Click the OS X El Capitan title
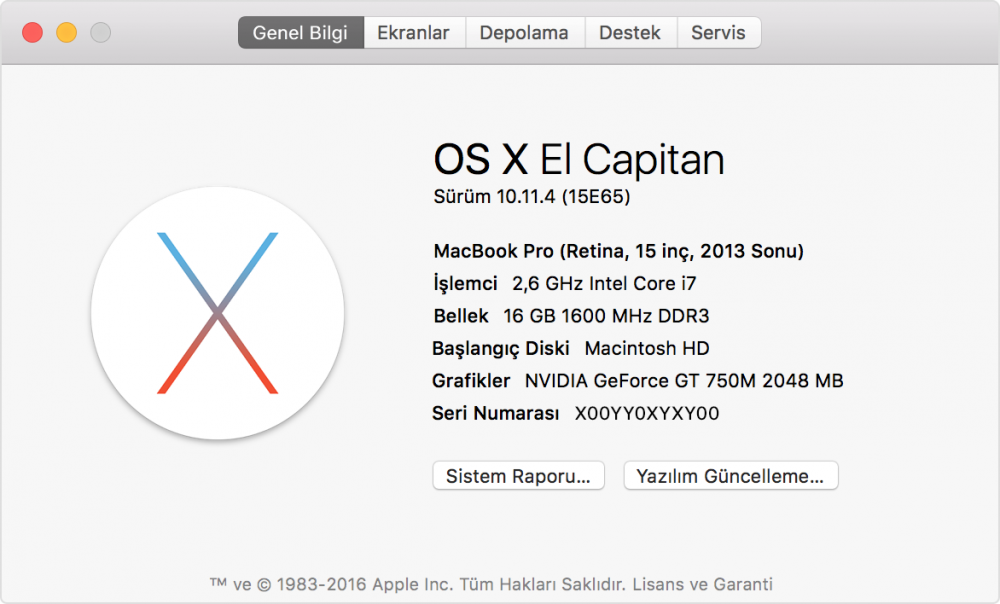This screenshot has height=604, width=1000. [580, 158]
